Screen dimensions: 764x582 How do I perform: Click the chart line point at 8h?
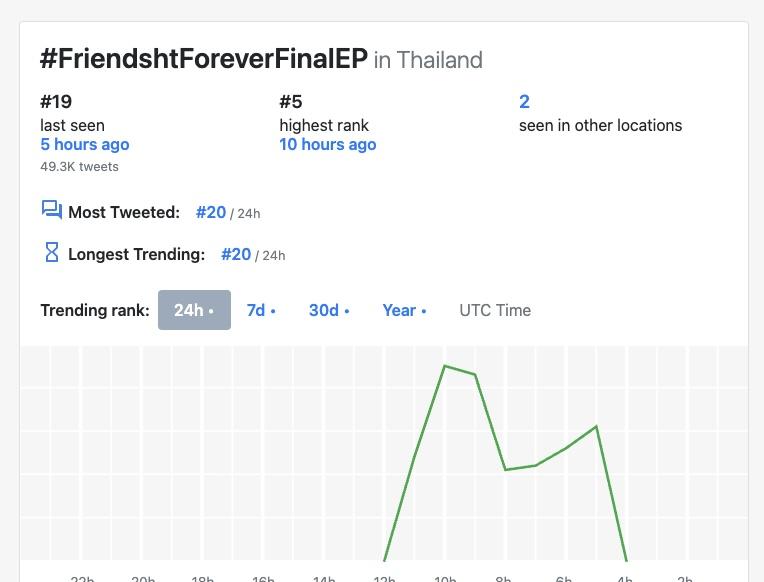[x=506, y=469]
